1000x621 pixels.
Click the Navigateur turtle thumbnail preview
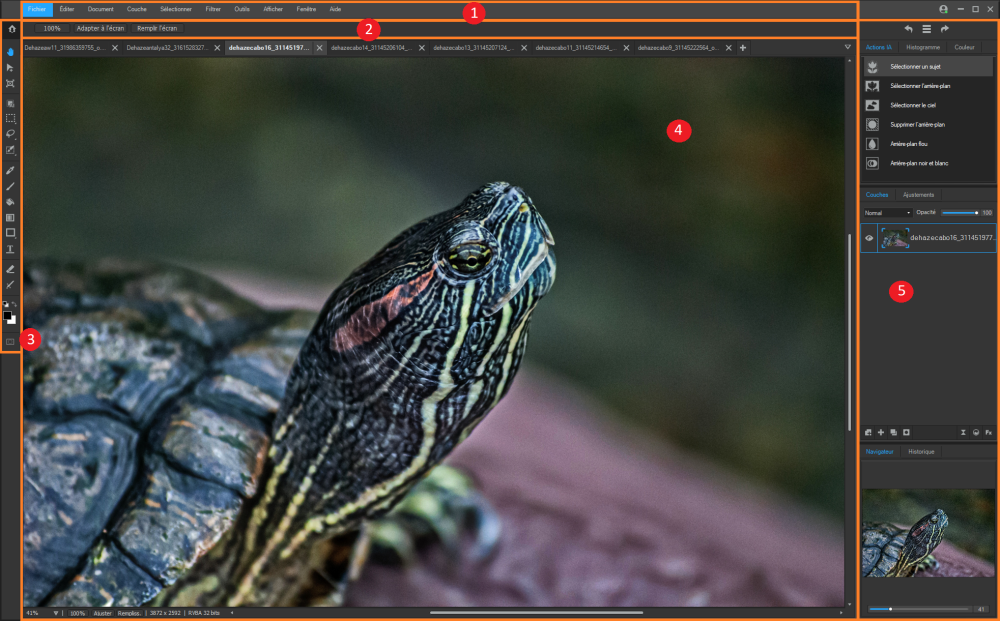tap(928, 533)
